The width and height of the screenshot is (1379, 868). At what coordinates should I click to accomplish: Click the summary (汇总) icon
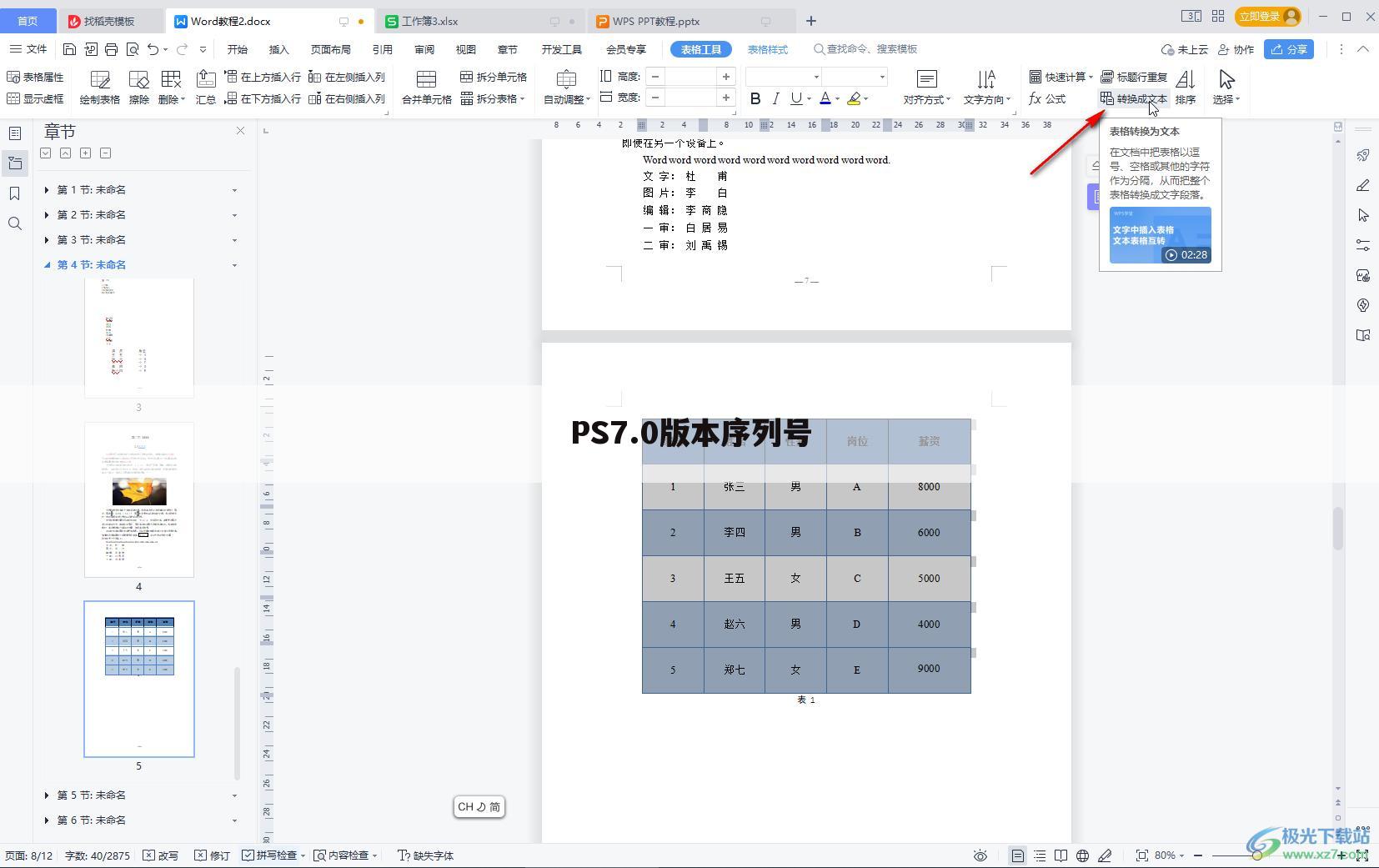(x=206, y=88)
